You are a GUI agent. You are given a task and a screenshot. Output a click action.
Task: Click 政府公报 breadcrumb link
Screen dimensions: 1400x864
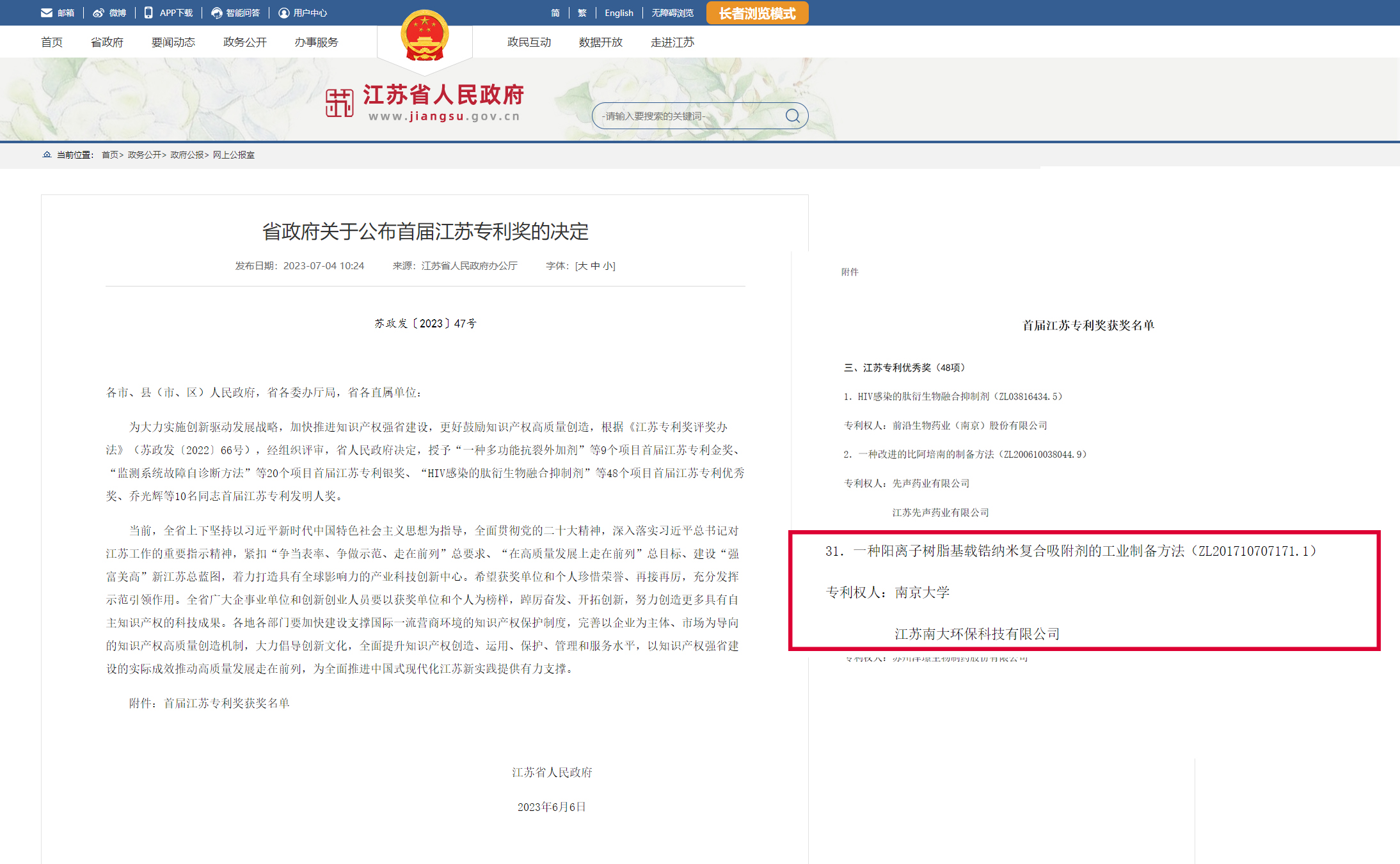click(x=187, y=155)
